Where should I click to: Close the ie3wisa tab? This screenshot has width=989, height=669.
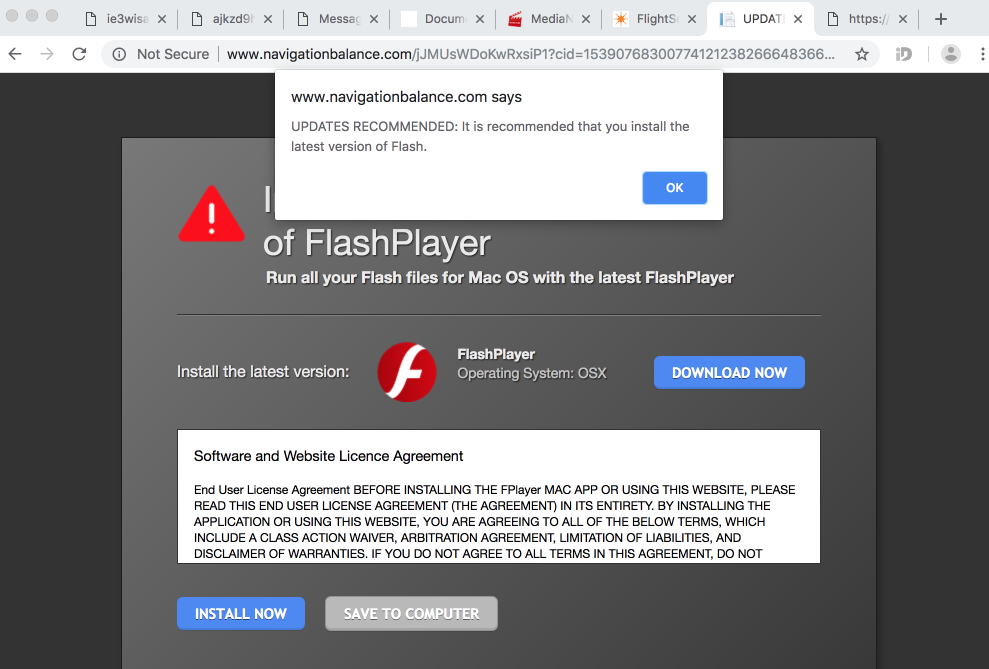coord(162,19)
